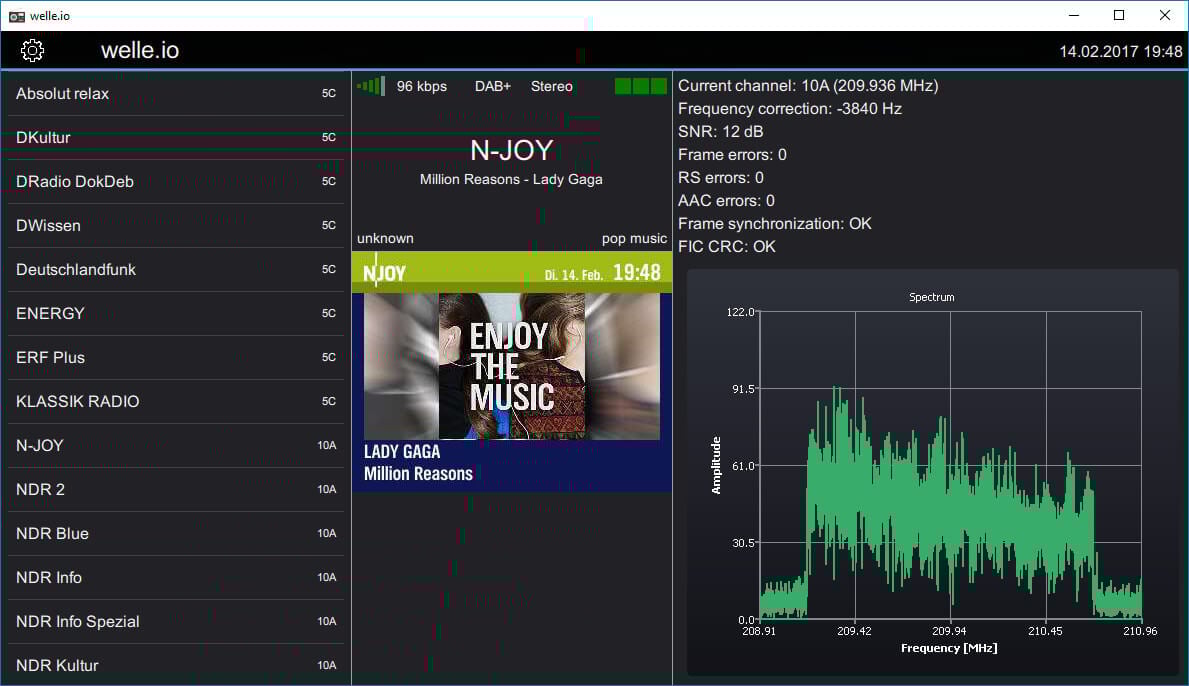Click the Million Reasons - Lady Gaga text
1189x686 pixels.
[511, 180]
